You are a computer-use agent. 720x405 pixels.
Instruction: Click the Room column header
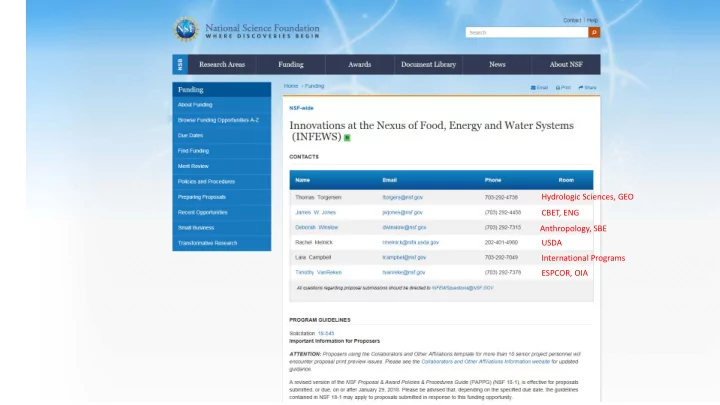tap(566, 180)
